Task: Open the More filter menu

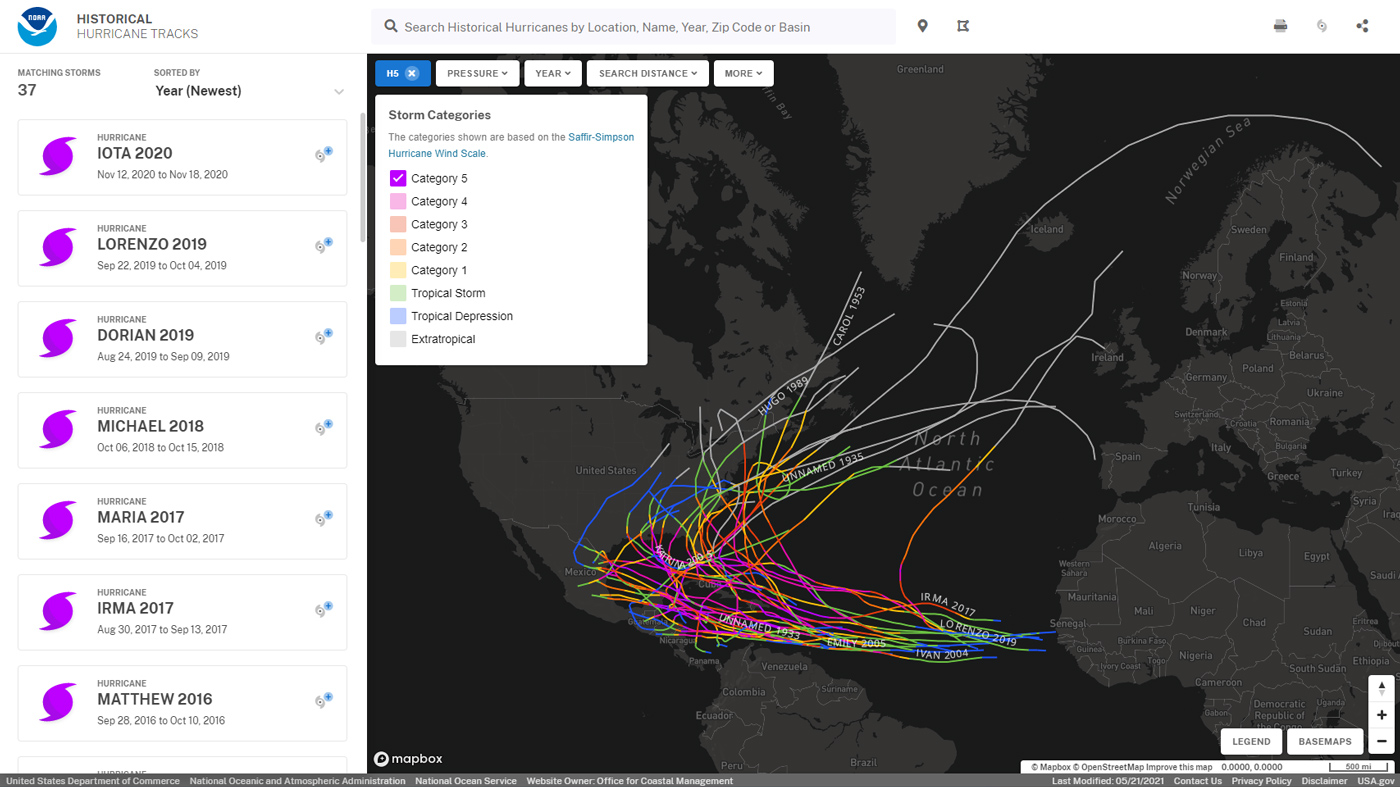Action: click(x=743, y=73)
